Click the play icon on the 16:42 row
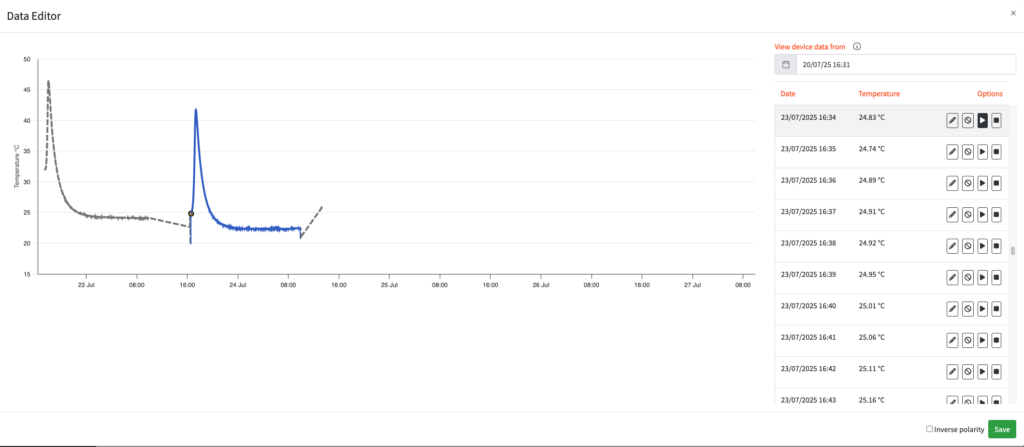The width and height of the screenshot is (1024, 447). pyautogui.click(x=982, y=371)
